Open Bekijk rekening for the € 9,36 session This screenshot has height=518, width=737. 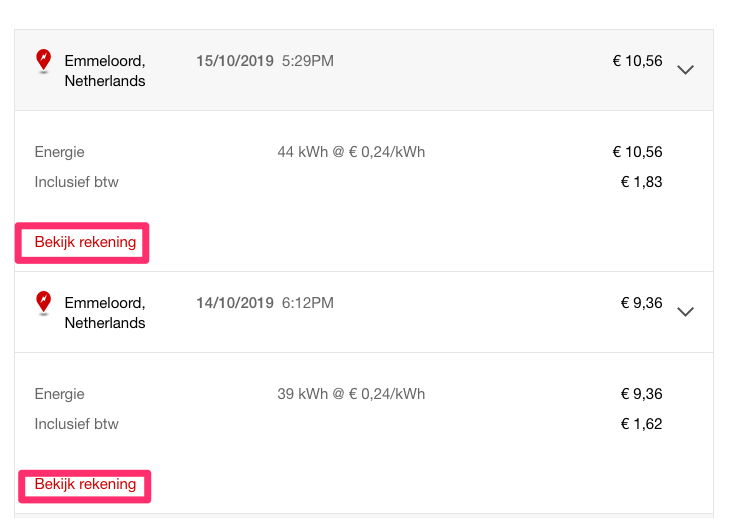85,484
